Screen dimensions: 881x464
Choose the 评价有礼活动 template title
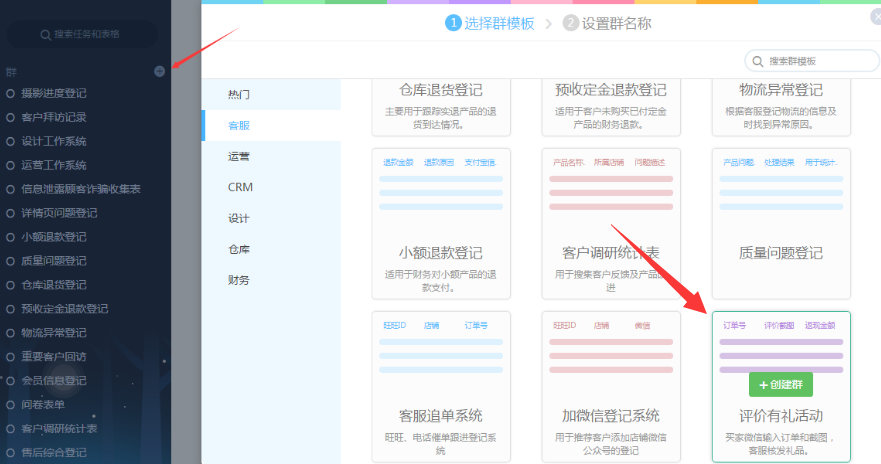[x=781, y=416]
